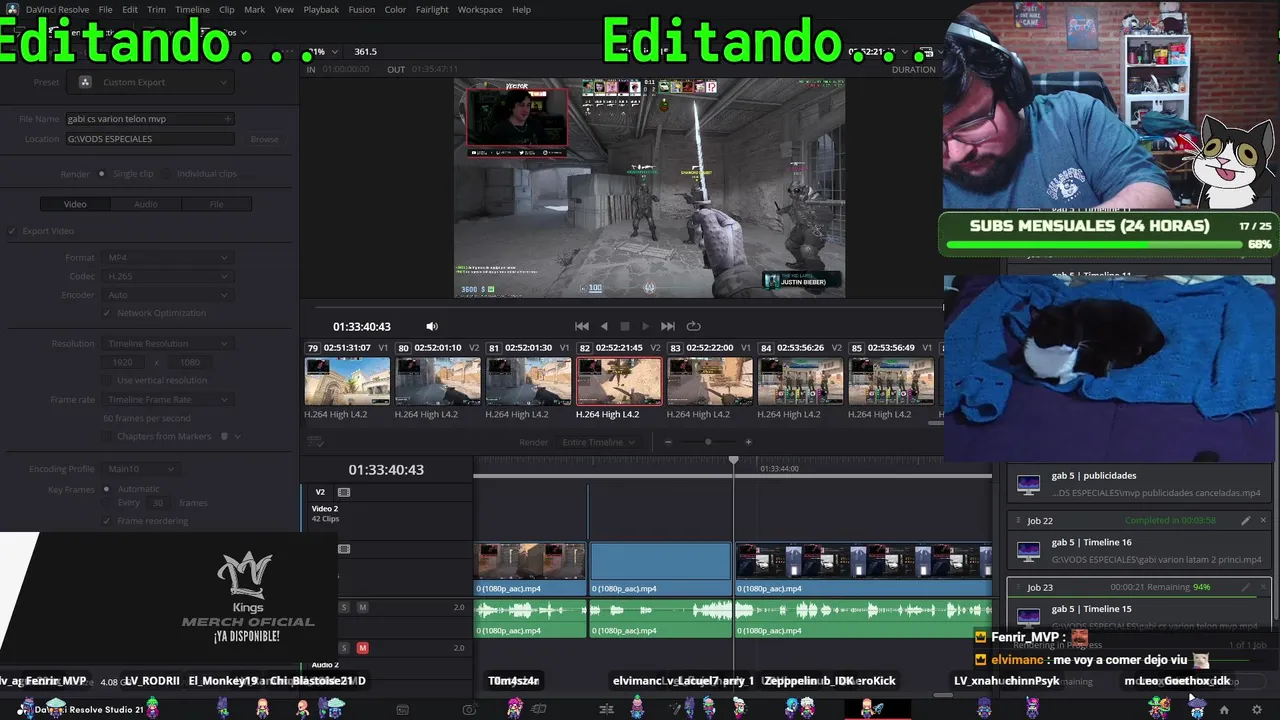Open the Fairlight menu
This screenshot has width=1280, height=720.
click(x=432, y=9)
